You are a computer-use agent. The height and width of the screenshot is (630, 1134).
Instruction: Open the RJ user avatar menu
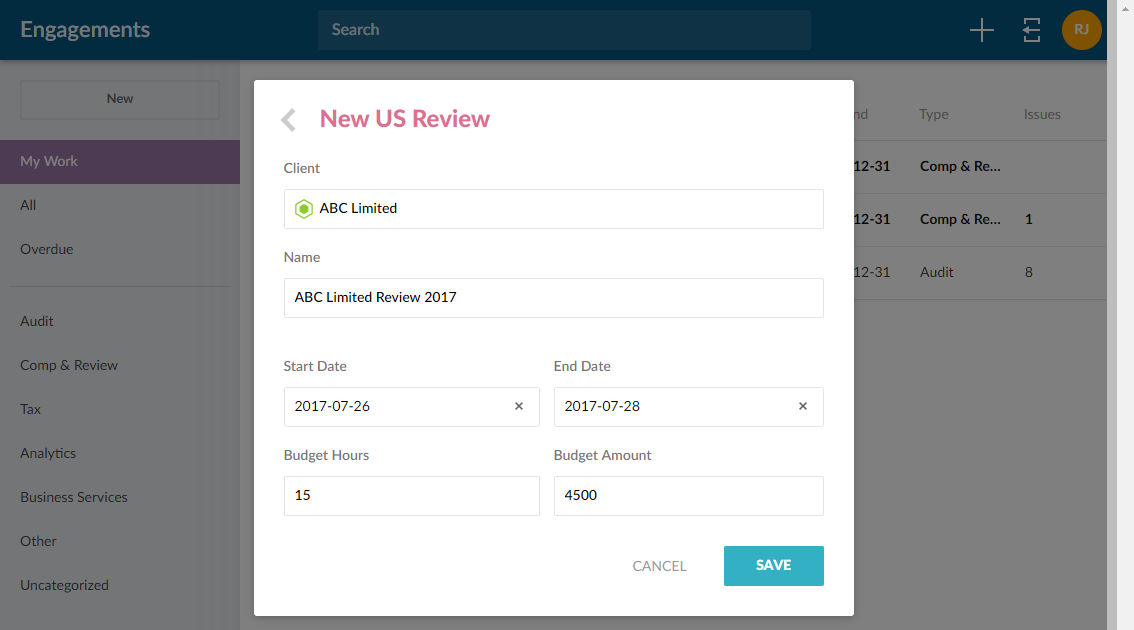[x=1081, y=30]
